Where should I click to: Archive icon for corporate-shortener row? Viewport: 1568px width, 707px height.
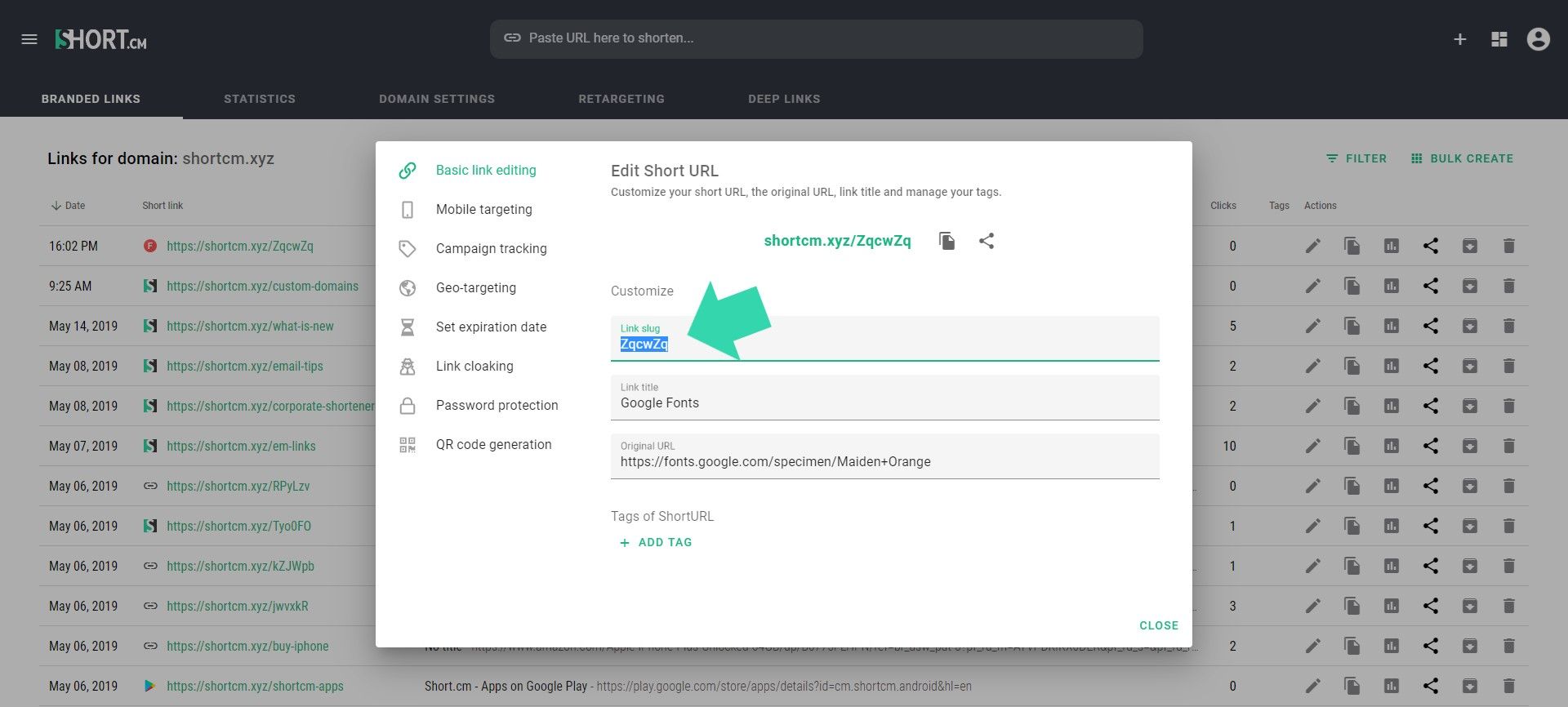1470,406
